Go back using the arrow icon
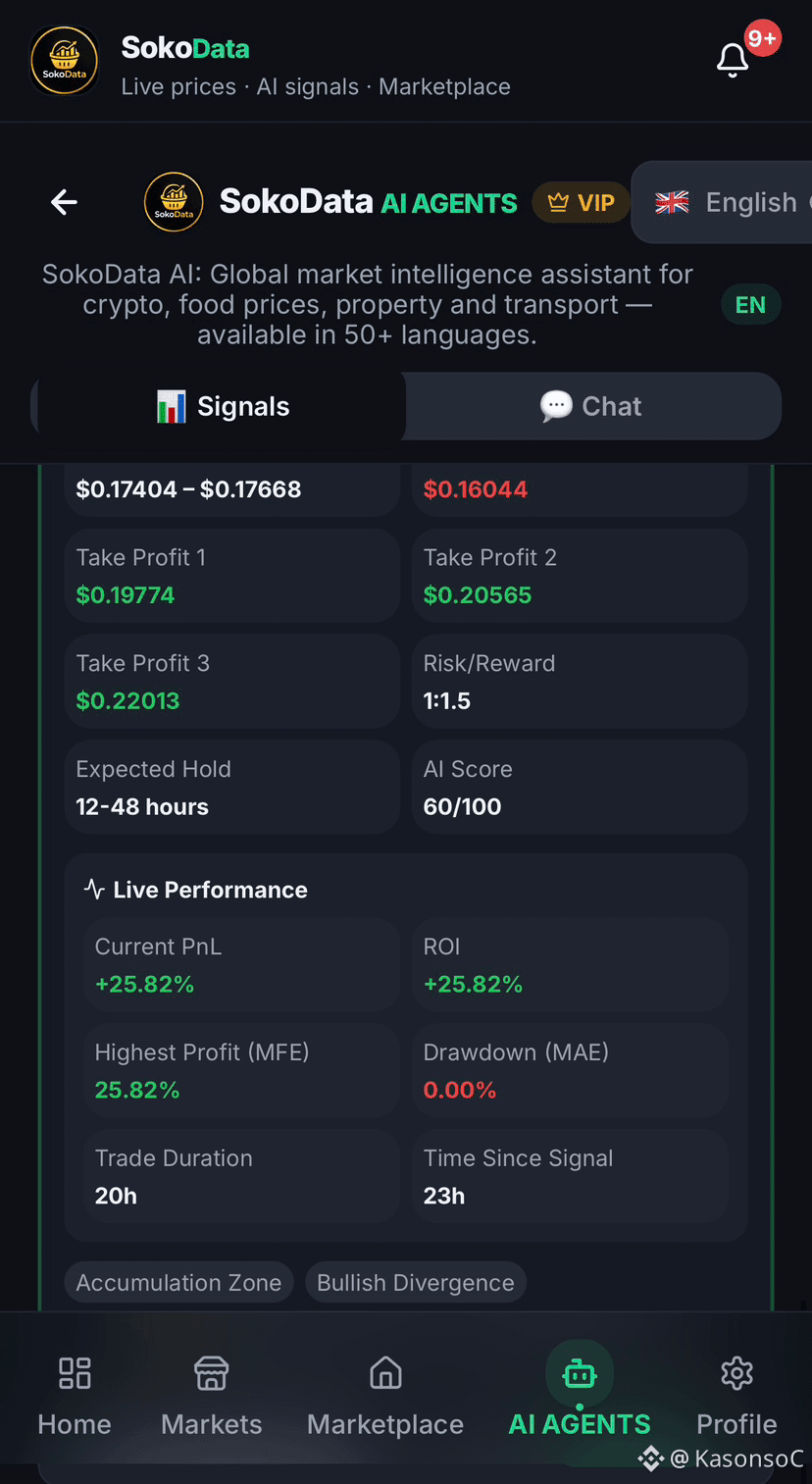 tap(64, 202)
